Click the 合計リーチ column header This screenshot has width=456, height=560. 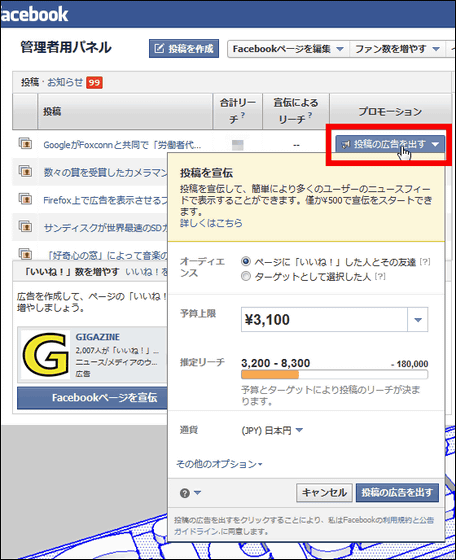[238, 111]
